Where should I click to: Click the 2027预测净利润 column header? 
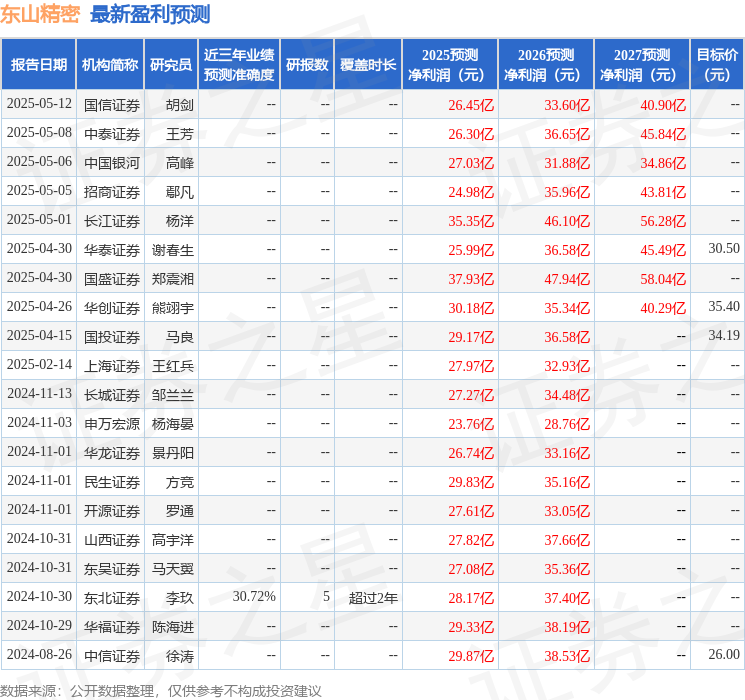[x=642, y=65]
